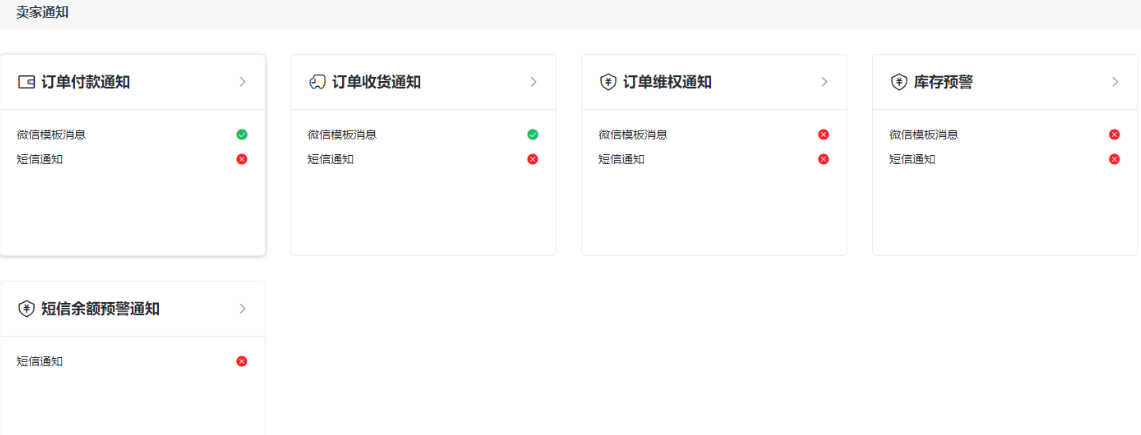Viewport: 1141px width, 435px height.
Task: Toggle 短信通知 status under 订单付款通知
Action: coord(242,159)
